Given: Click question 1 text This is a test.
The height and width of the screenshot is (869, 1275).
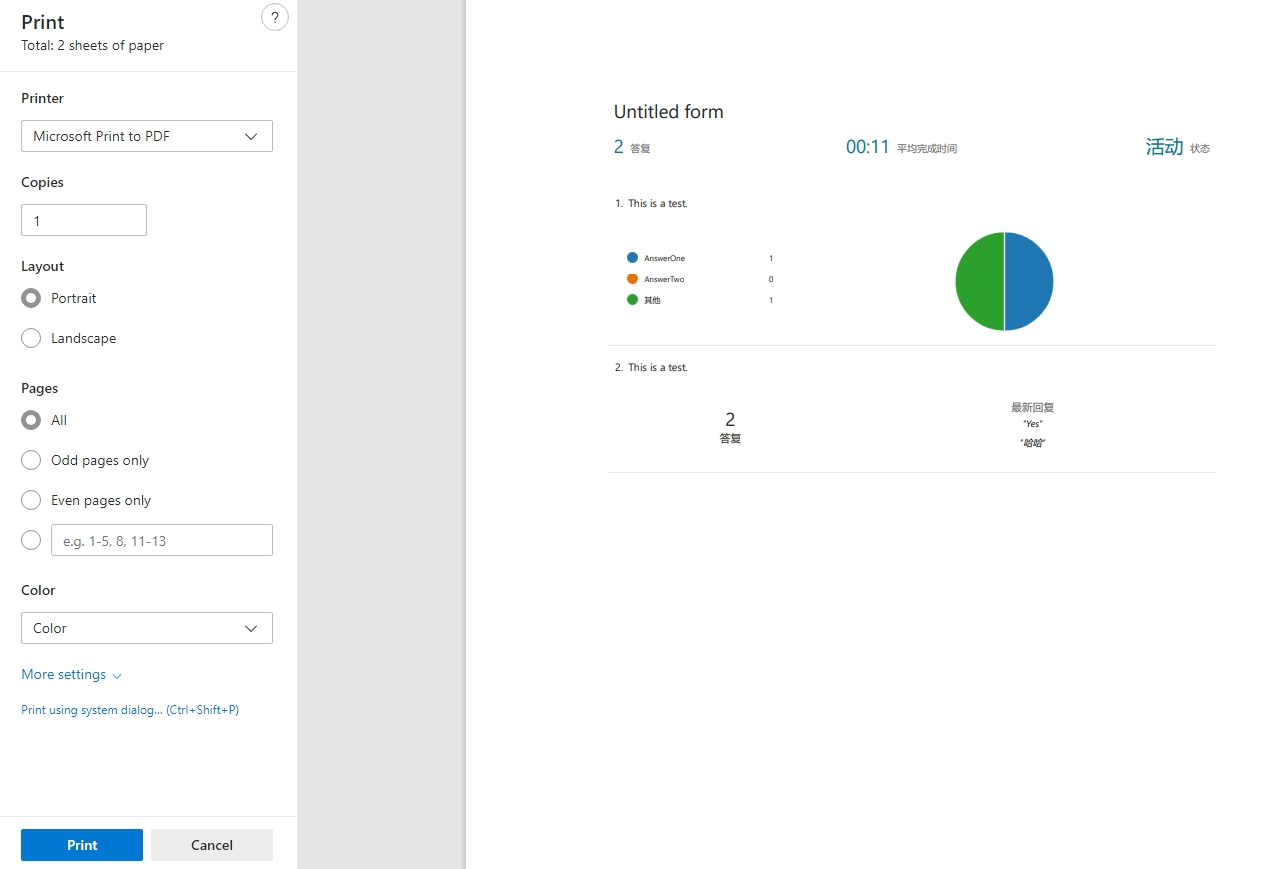Looking at the screenshot, I should coord(658,203).
